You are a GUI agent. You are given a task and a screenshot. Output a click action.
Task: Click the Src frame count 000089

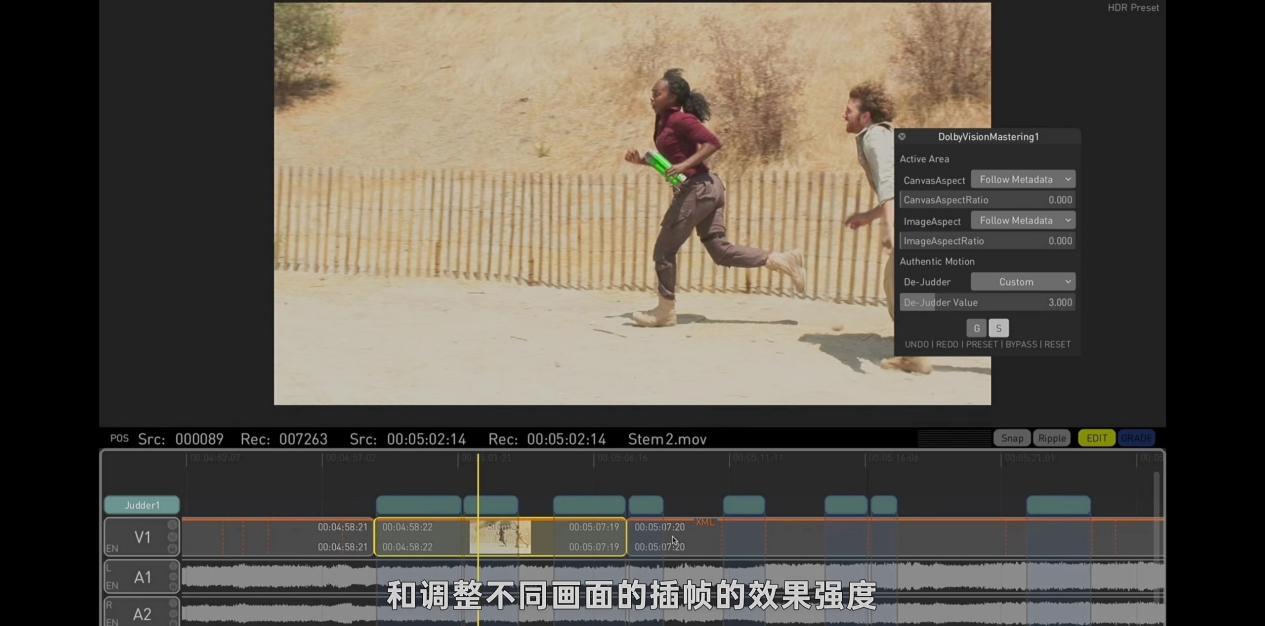click(199, 439)
